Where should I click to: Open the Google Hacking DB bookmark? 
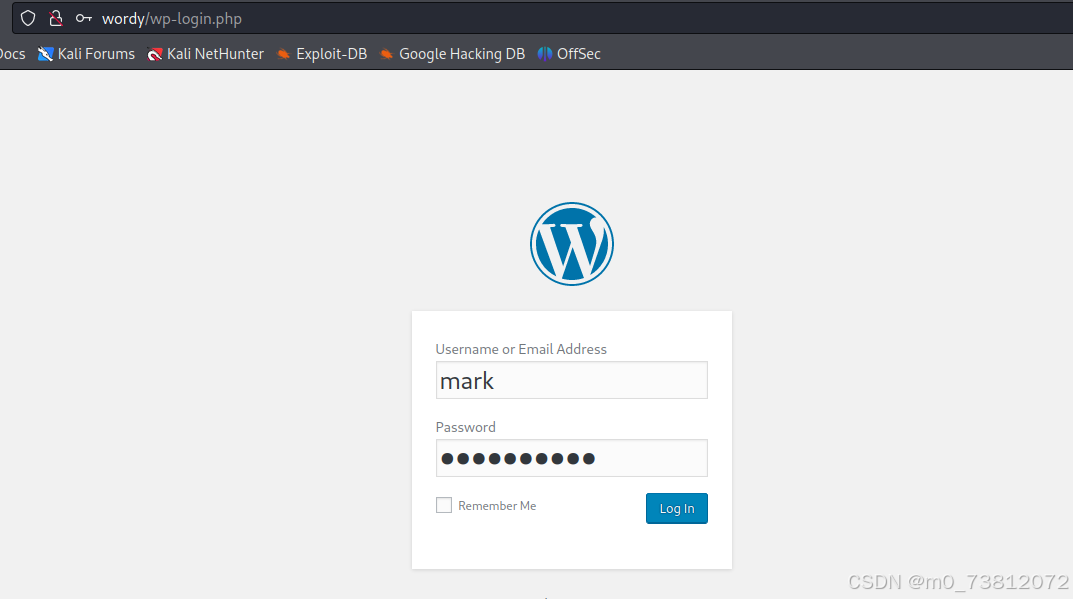[452, 53]
